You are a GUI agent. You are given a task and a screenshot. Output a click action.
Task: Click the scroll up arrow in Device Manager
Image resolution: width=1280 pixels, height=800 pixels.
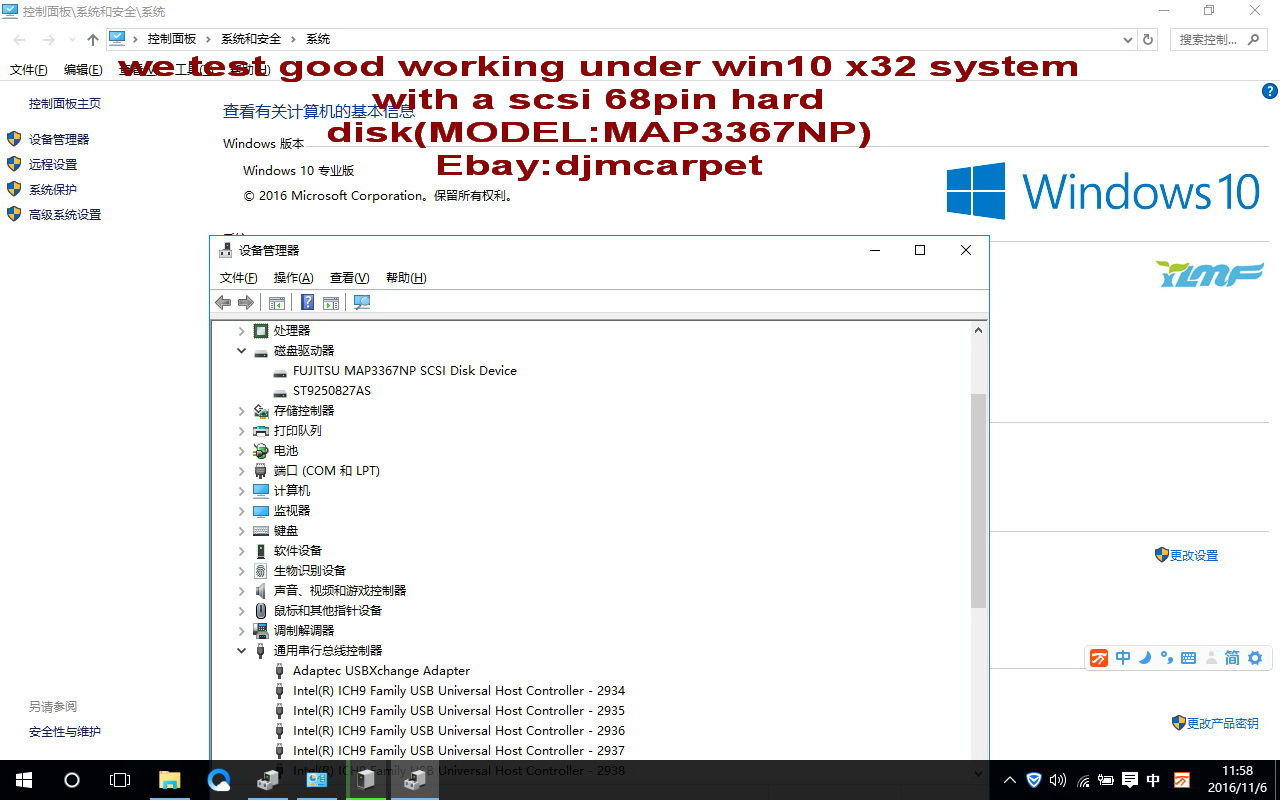tap(978, 330)
